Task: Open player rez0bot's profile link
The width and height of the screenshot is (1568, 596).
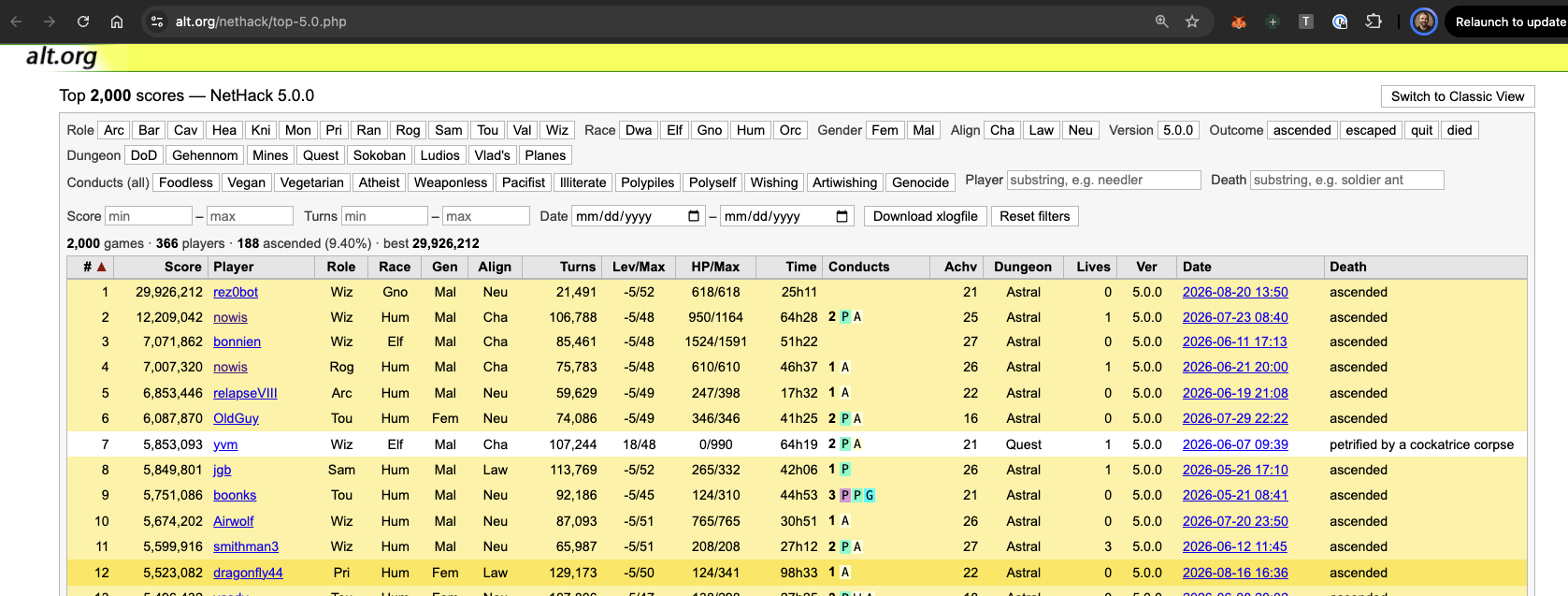Action: pos(236,292)
